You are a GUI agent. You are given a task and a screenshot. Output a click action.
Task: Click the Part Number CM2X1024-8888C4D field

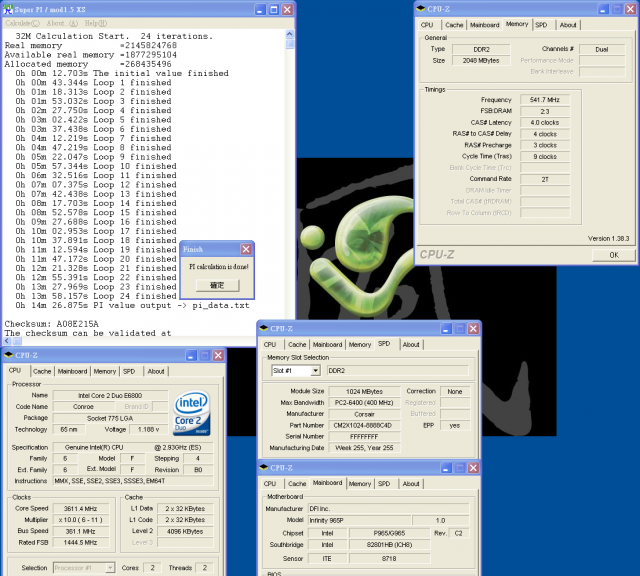click(363, 425)
